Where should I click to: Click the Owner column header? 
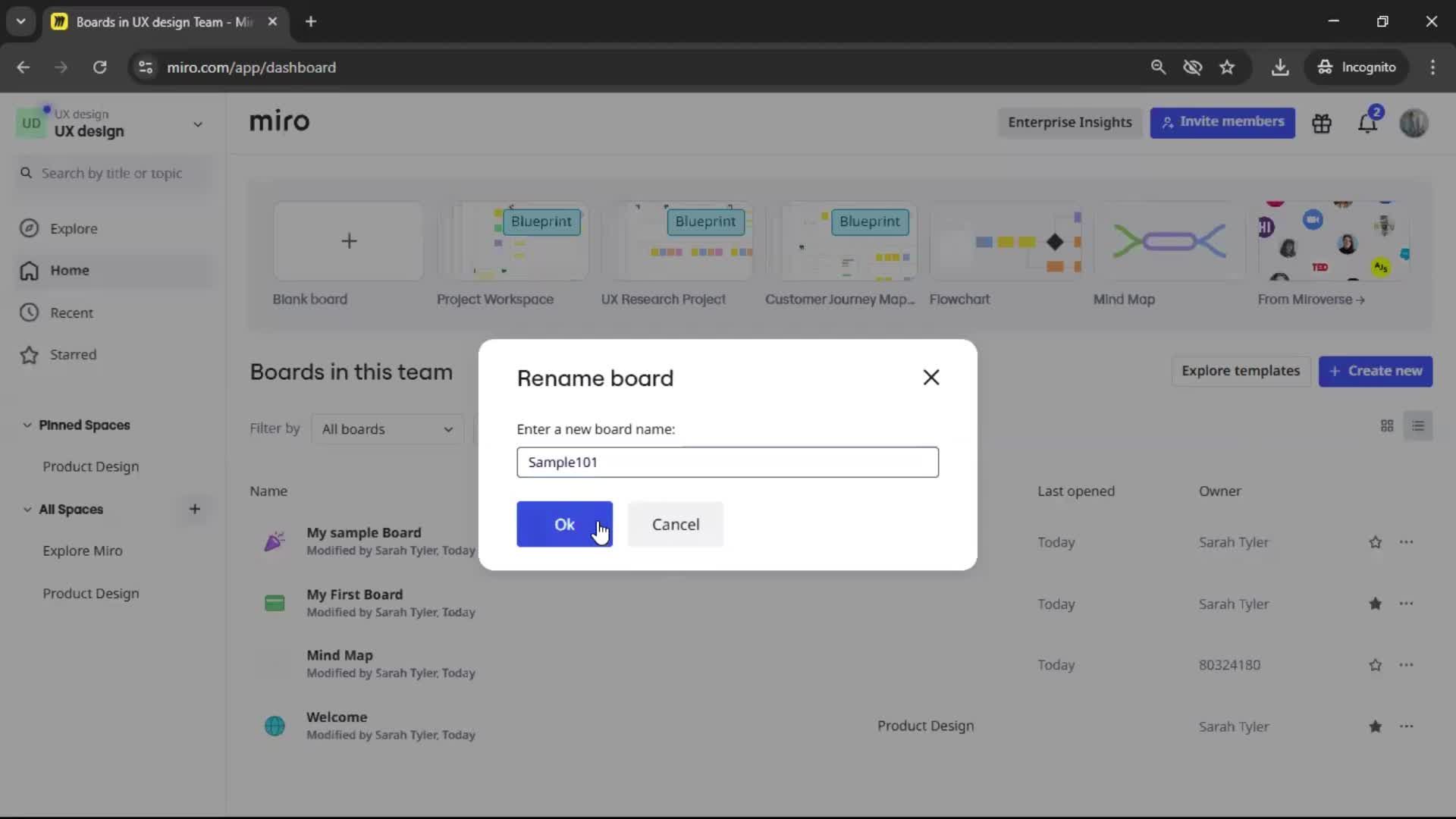1219,491
